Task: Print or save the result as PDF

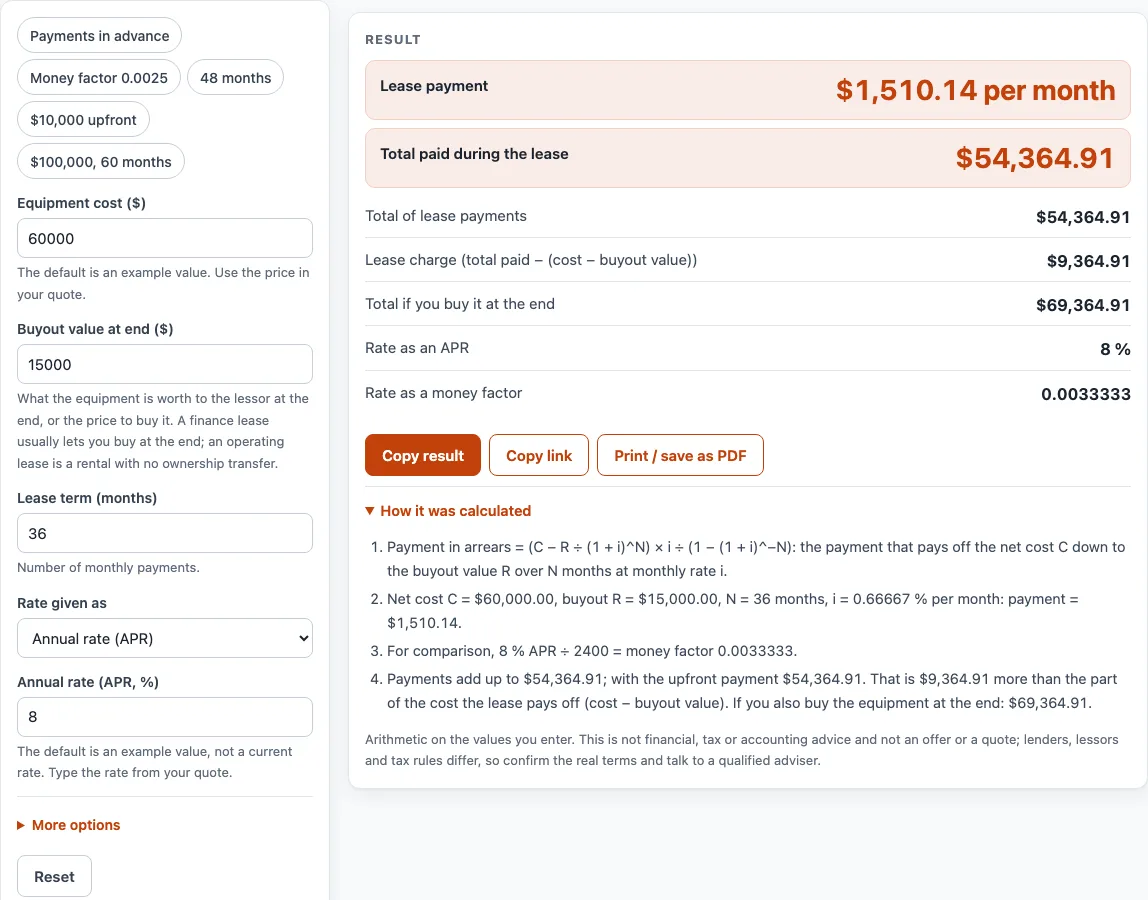Action: (x=680, y=455)
